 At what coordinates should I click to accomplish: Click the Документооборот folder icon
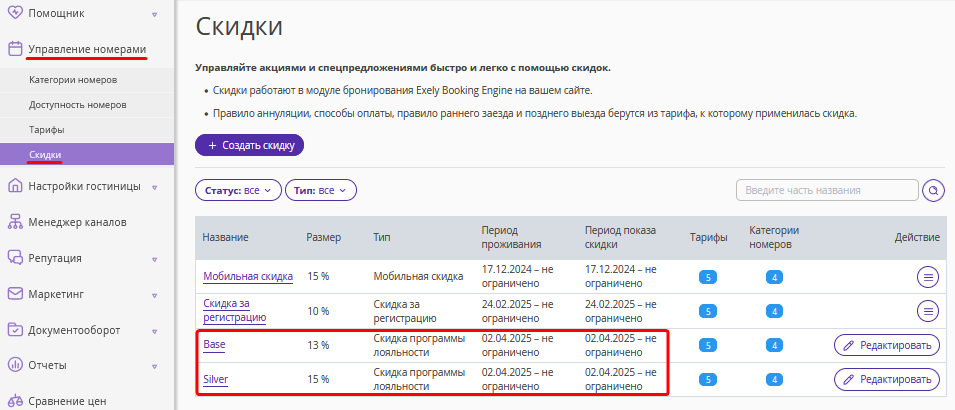click(x=15, y=330)
